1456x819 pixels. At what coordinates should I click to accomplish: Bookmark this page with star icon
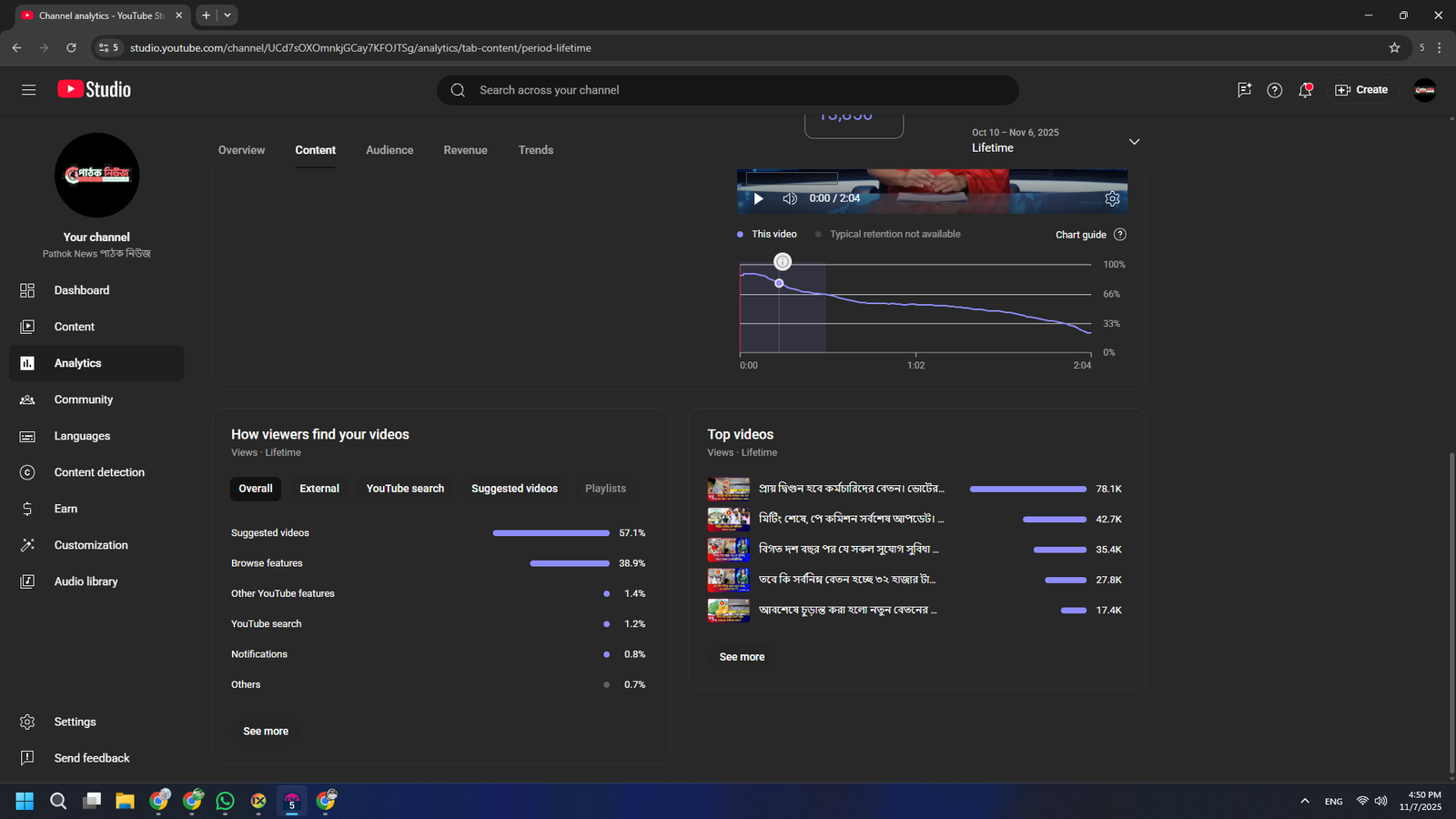1394,47
